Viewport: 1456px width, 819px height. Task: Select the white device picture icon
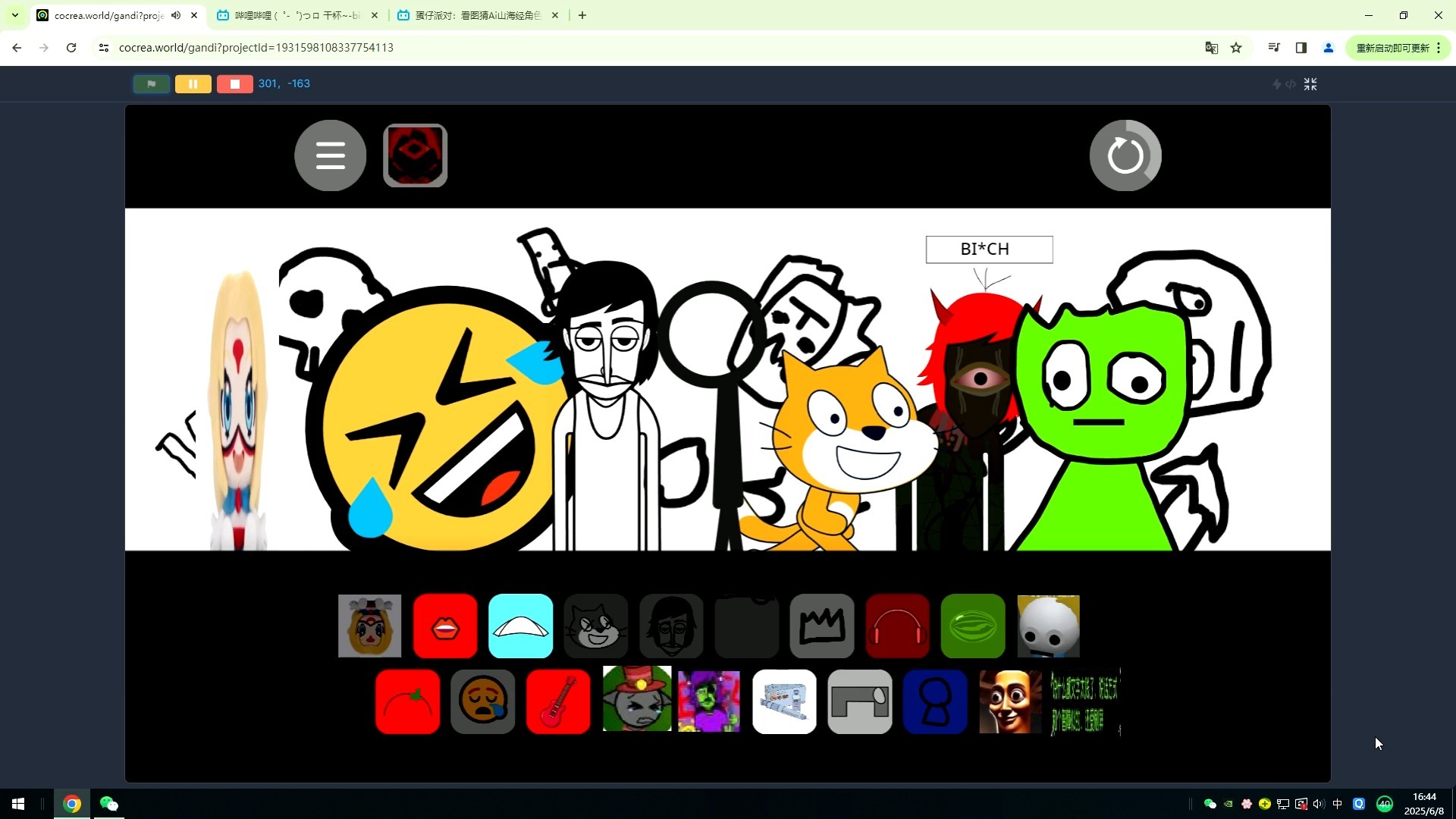784,701
